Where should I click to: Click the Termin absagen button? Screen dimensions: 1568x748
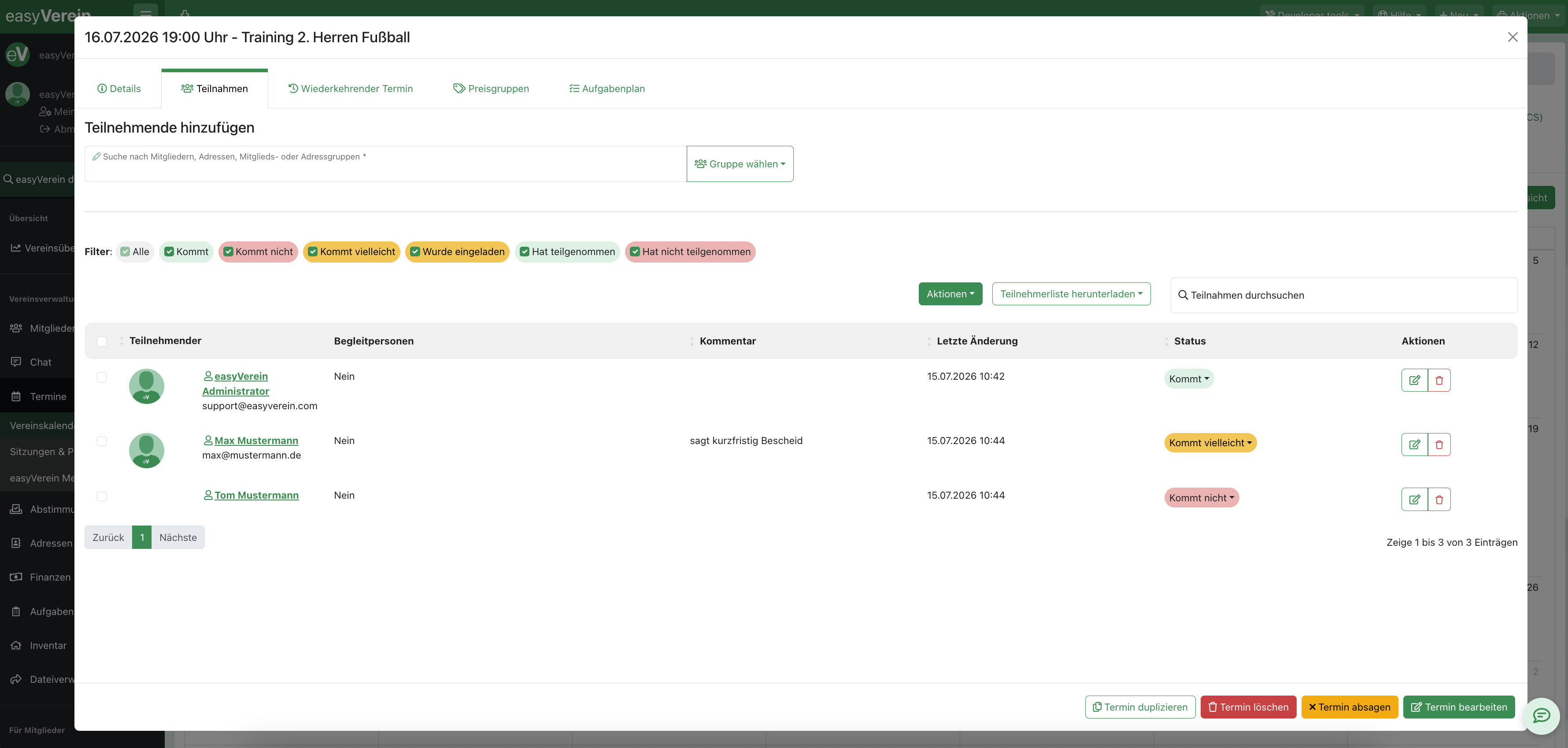point(1350,707)
